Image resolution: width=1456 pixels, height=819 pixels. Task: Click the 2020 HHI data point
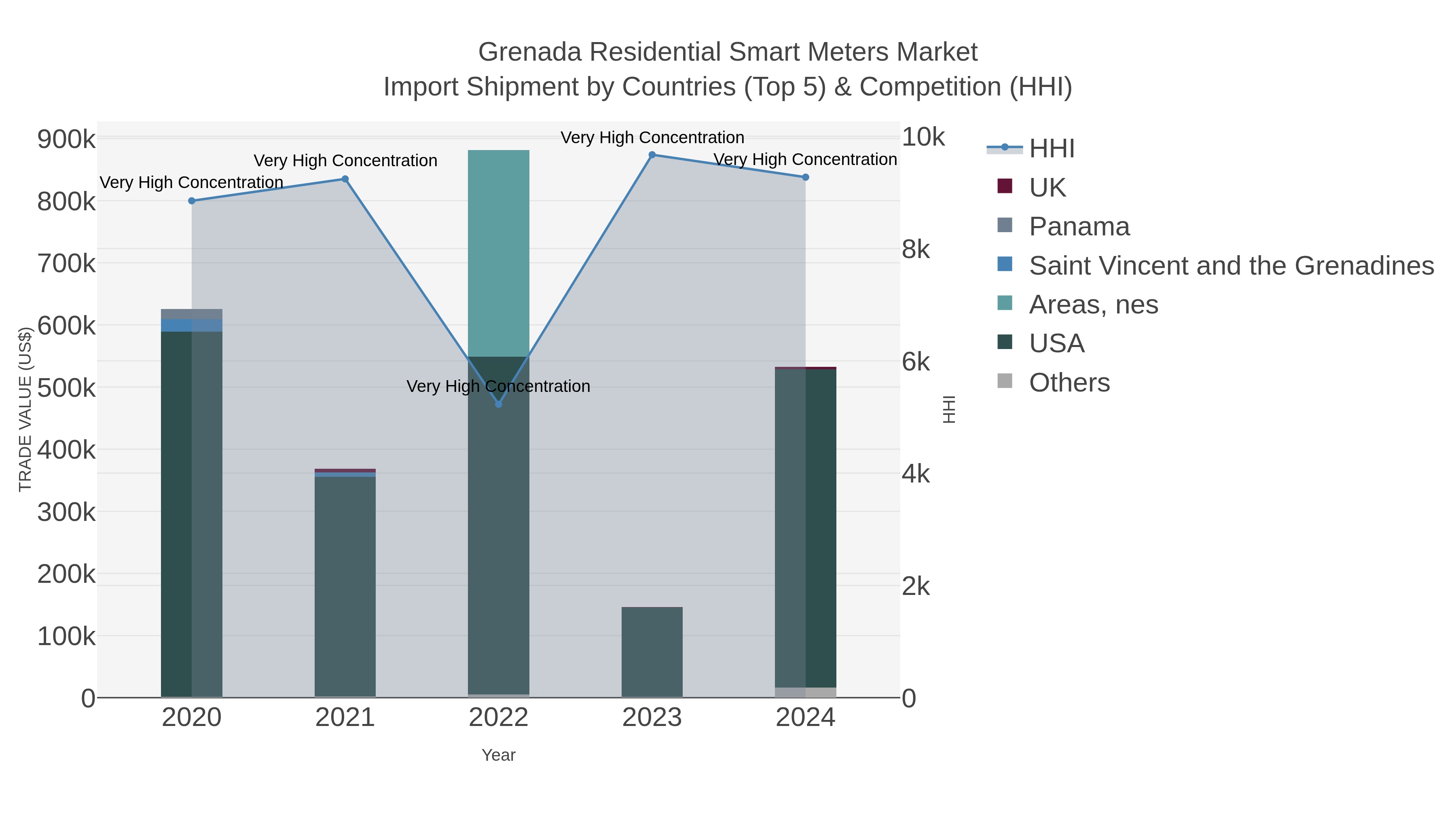[192, 201]
